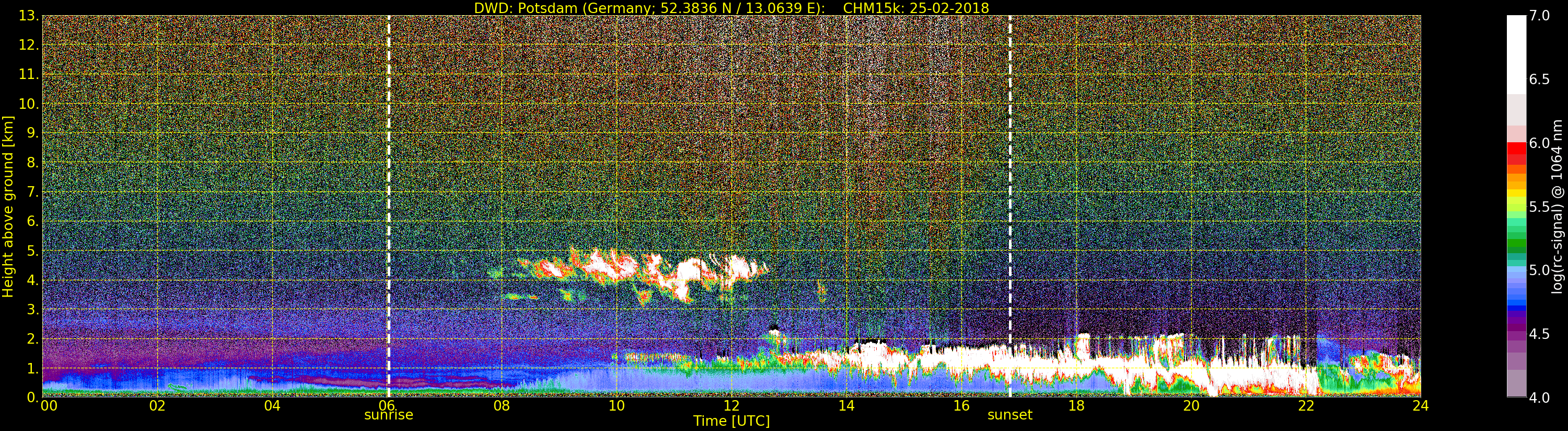
Task: Click the time axis tick '04'
Action: pyautogui.click(x=272, y=405)
